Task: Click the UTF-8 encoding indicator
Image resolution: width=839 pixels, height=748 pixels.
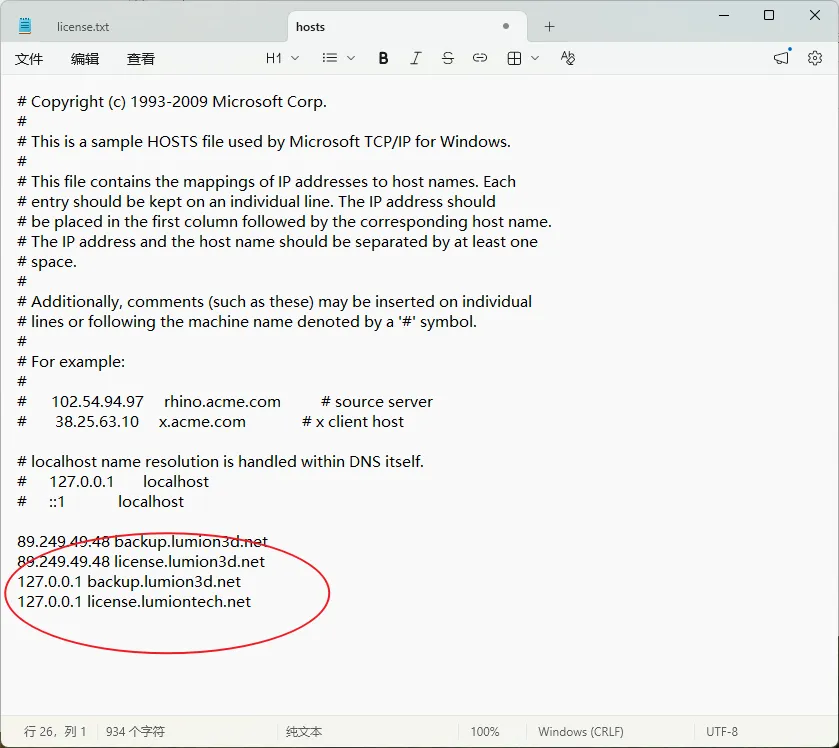Action: [722, 731]
